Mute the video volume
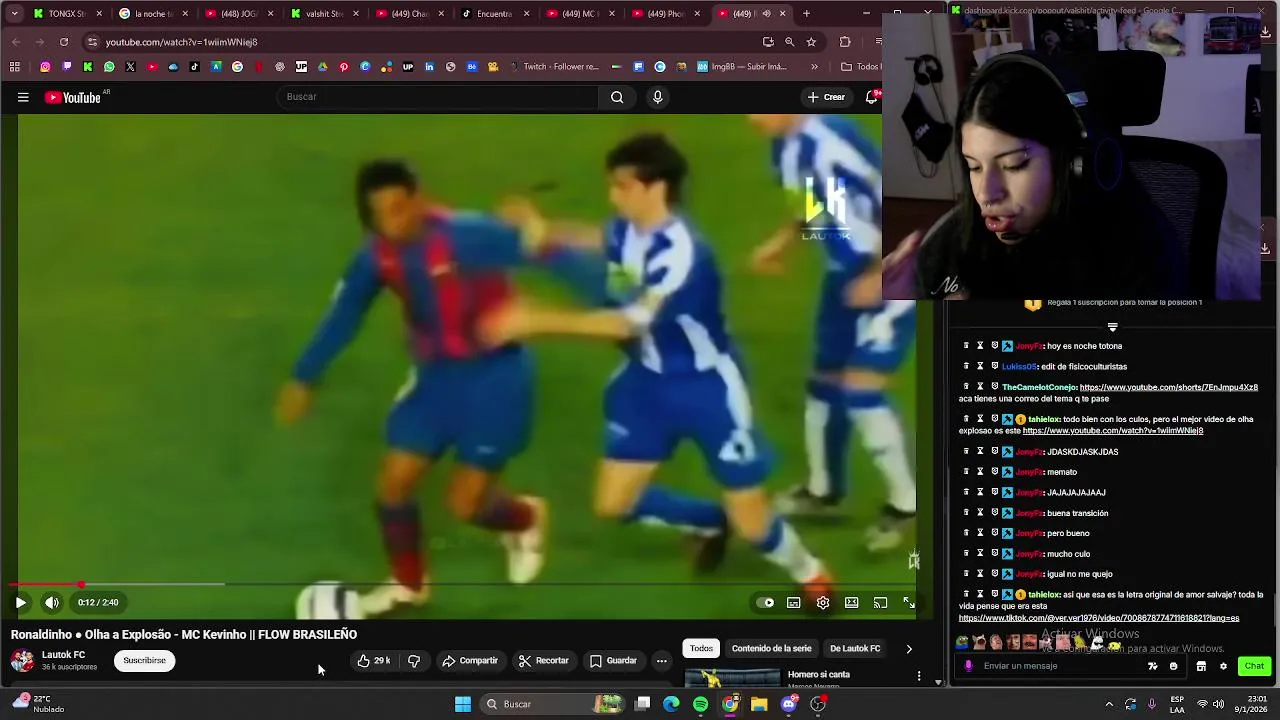This screenshot has height=720, width=1280. pyautogui.click(x=52, y=602)
